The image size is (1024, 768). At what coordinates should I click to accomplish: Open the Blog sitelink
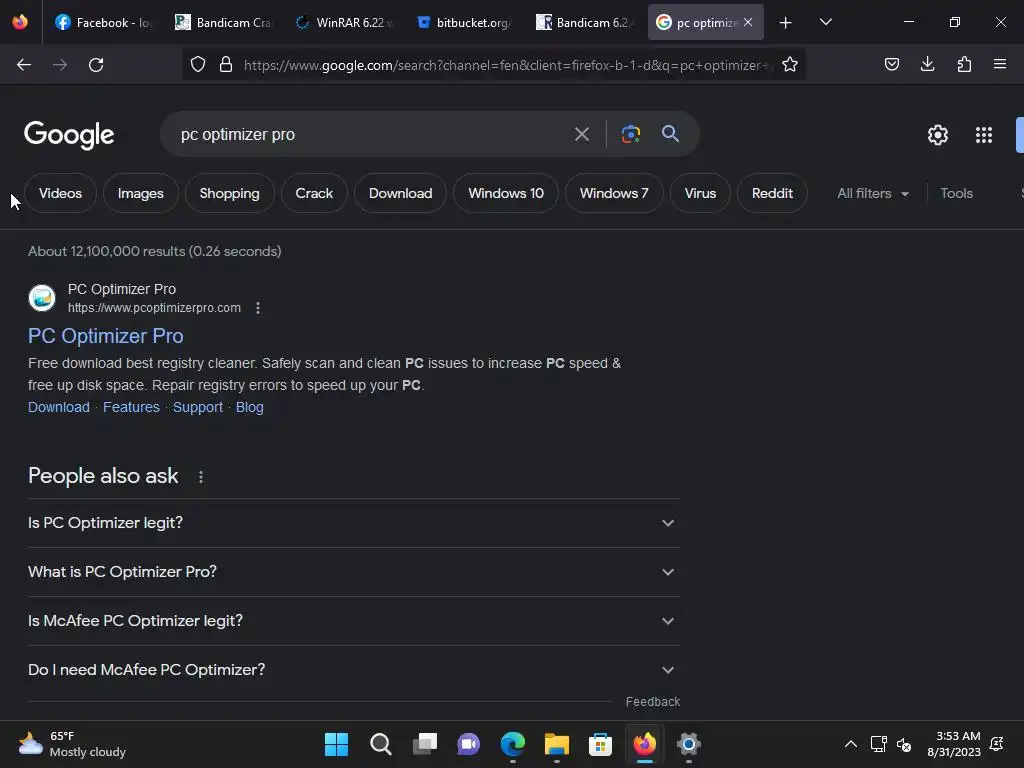(249, 407)
